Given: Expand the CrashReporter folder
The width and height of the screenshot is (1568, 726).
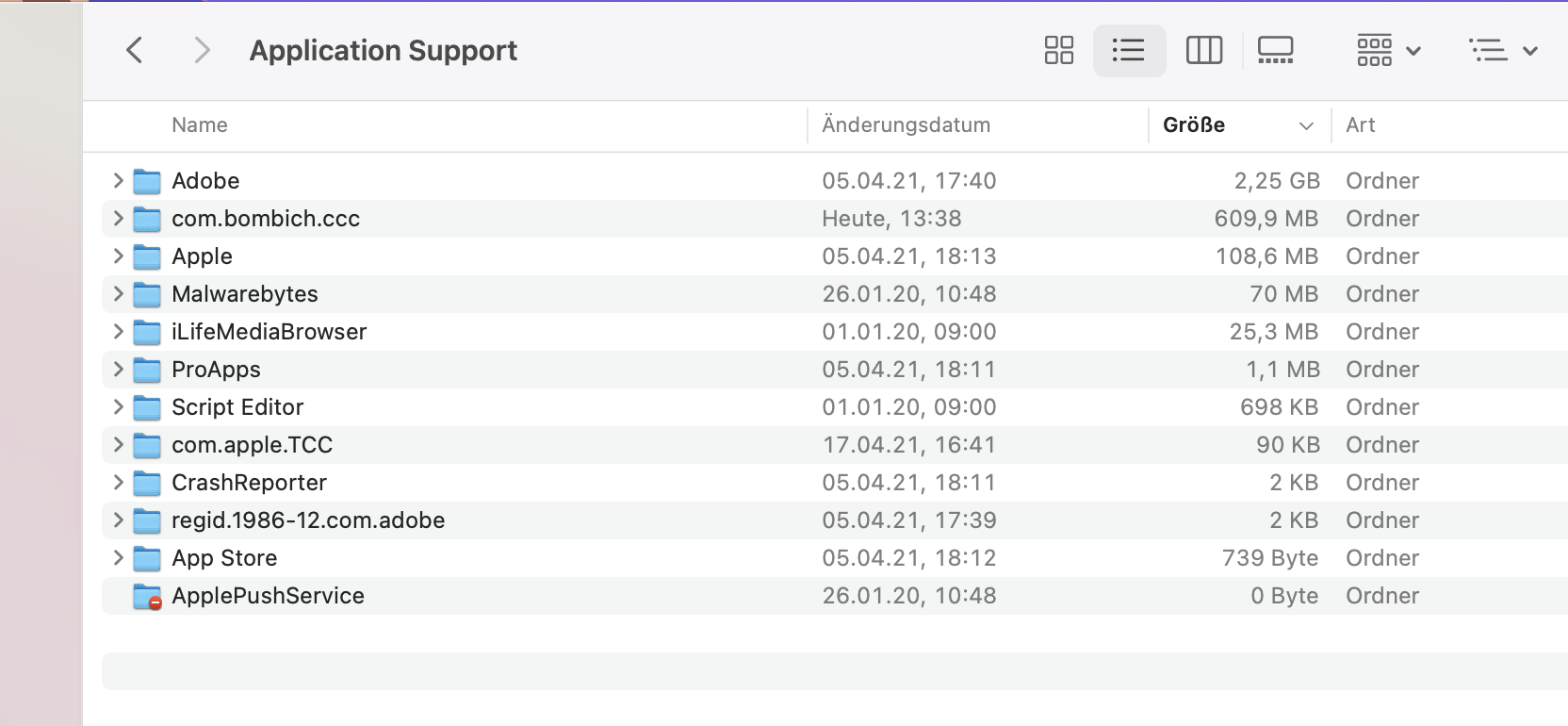Looking at the screenshot, I should point(118,482).
